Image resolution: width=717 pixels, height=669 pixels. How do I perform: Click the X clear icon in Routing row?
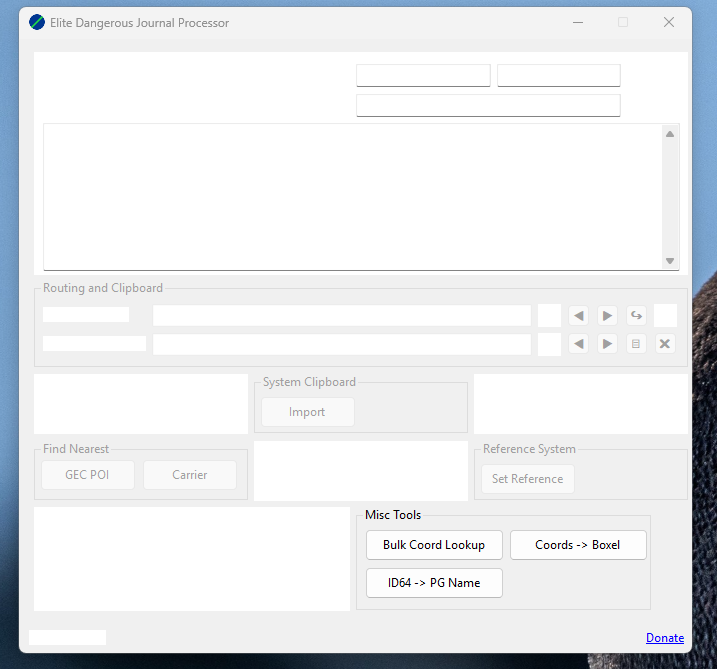665,344
